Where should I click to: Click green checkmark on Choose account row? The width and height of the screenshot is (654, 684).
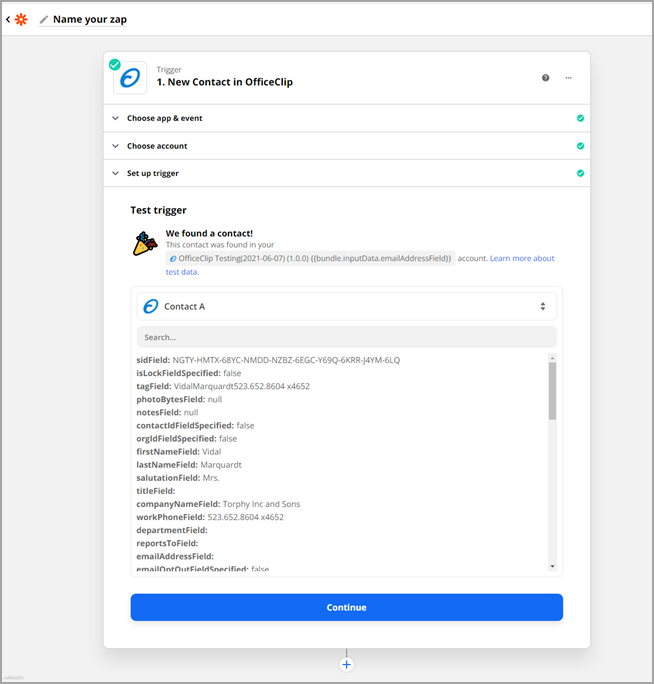pos(580,146)
